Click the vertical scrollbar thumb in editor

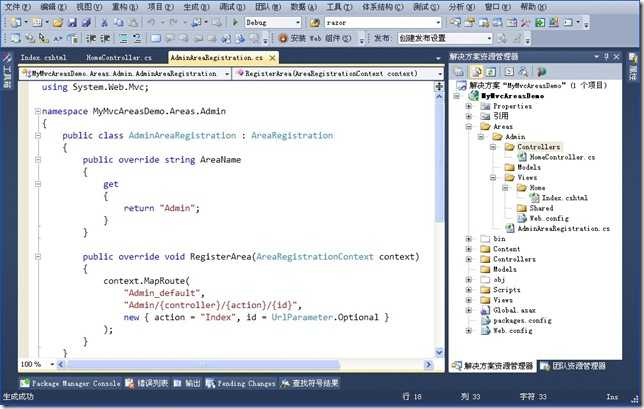(x=439, y=160)
